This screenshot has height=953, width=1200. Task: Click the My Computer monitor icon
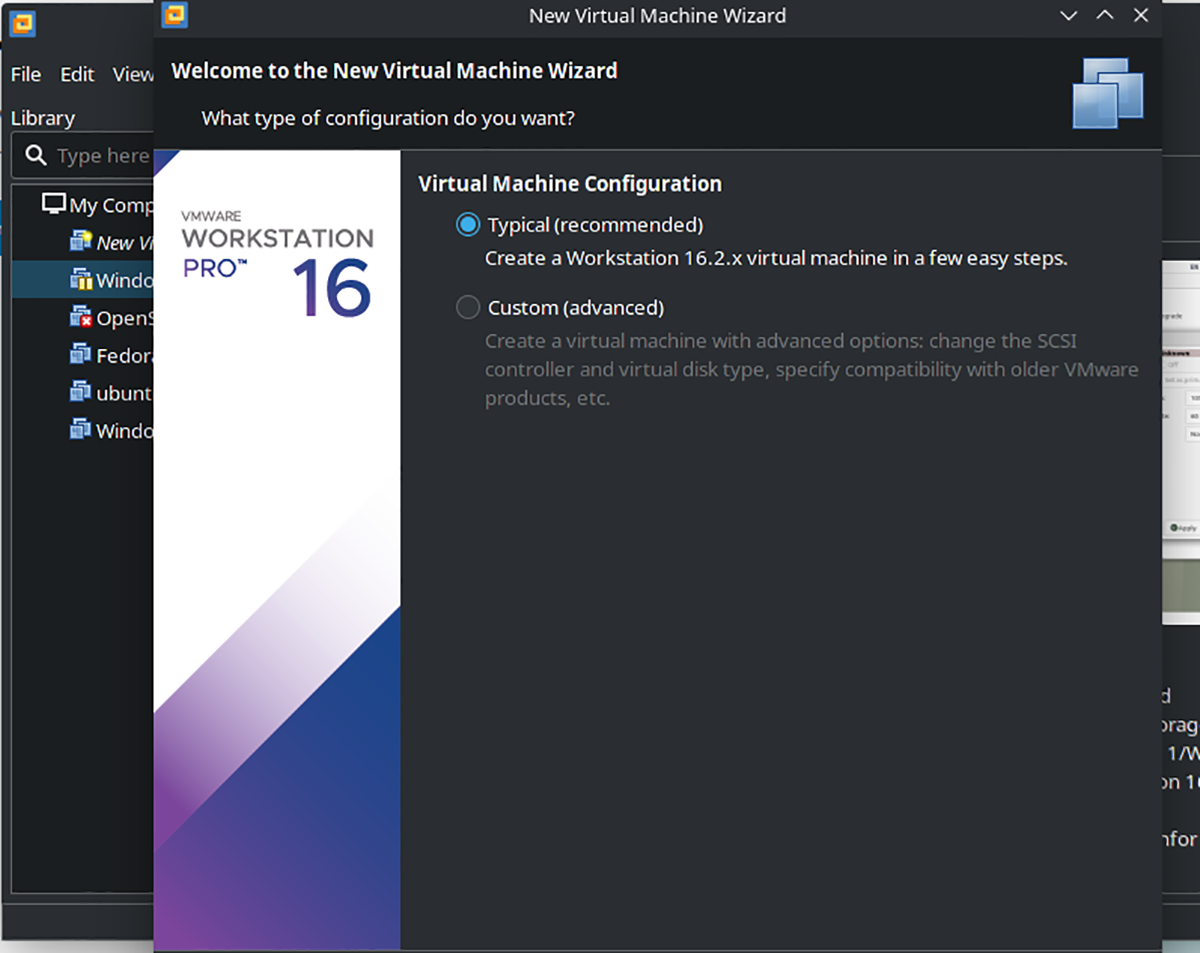tap(54, 204)
